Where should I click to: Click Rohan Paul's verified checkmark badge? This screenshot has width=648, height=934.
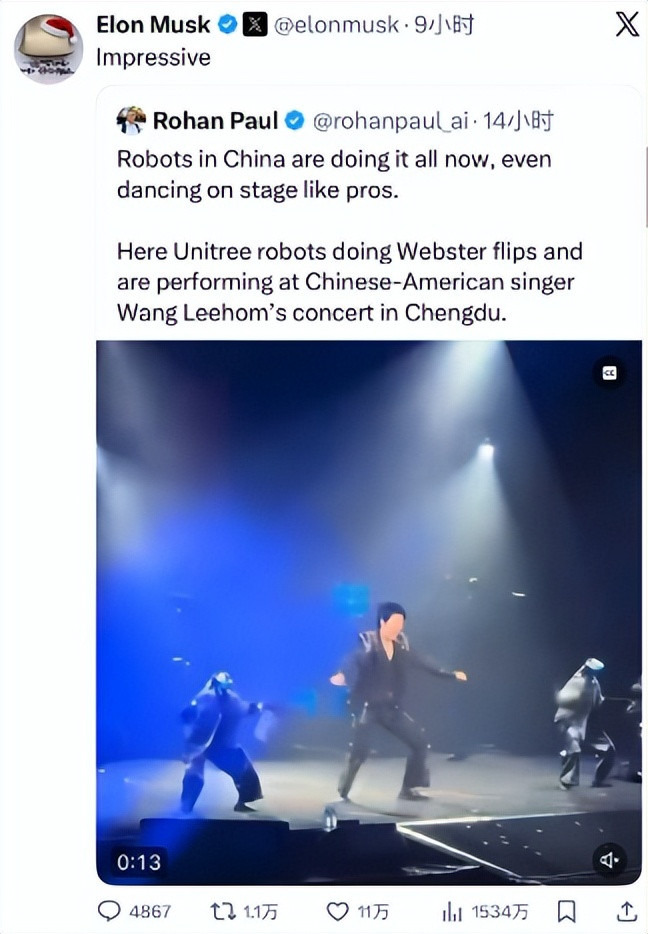point(295,121)
